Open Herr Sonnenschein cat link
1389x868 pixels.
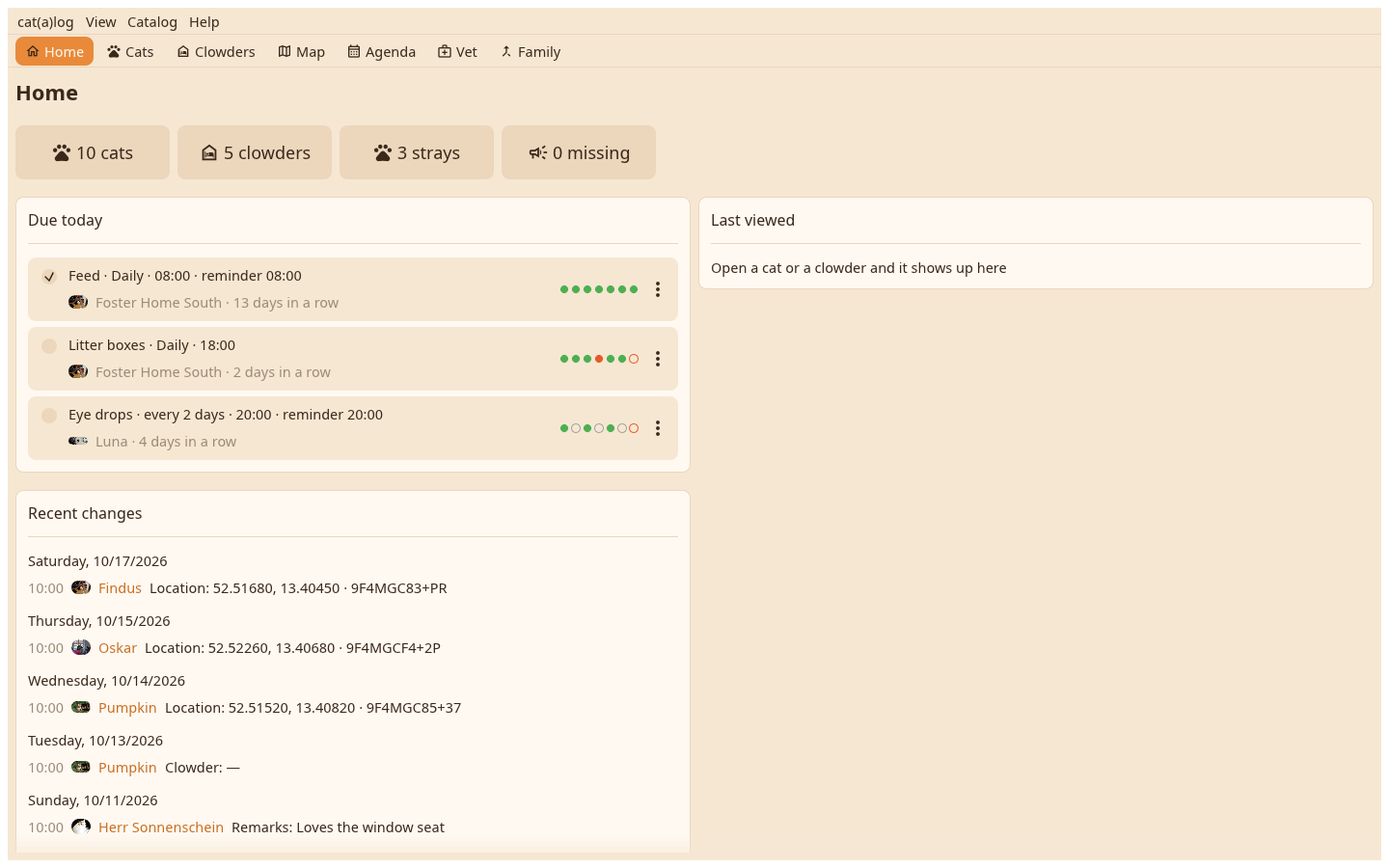coord(161,827)
